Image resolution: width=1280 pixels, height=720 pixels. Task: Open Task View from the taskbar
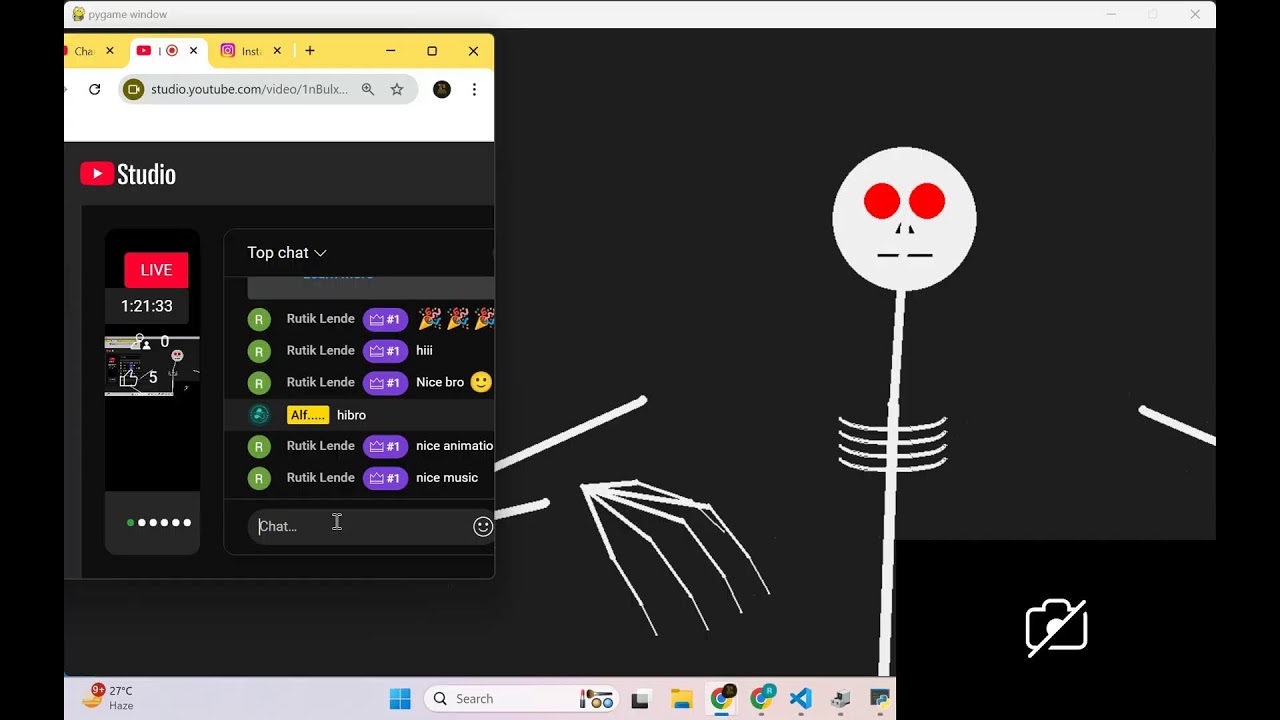coord(640,699)
